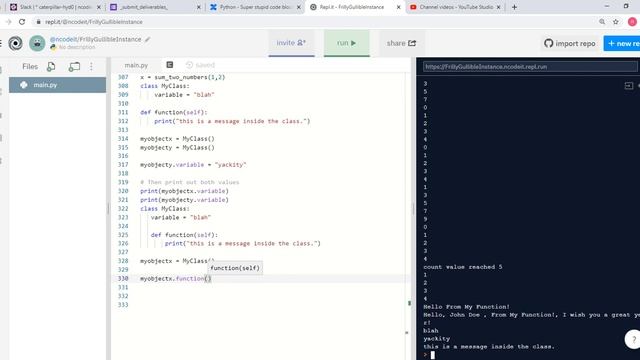This screenshot has height=360, width=640.
Task: Close the YouTube Studio tab
Action: click(x=498, y=7)
